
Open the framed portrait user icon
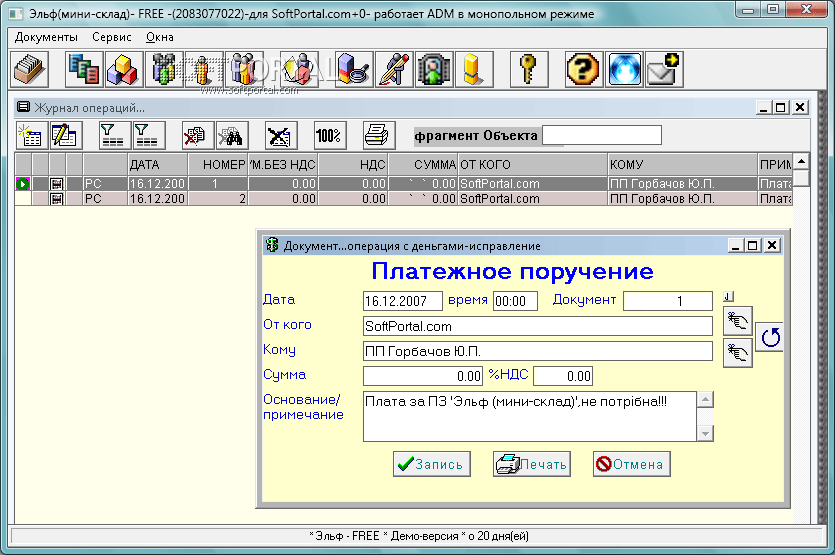coord(434,69)
